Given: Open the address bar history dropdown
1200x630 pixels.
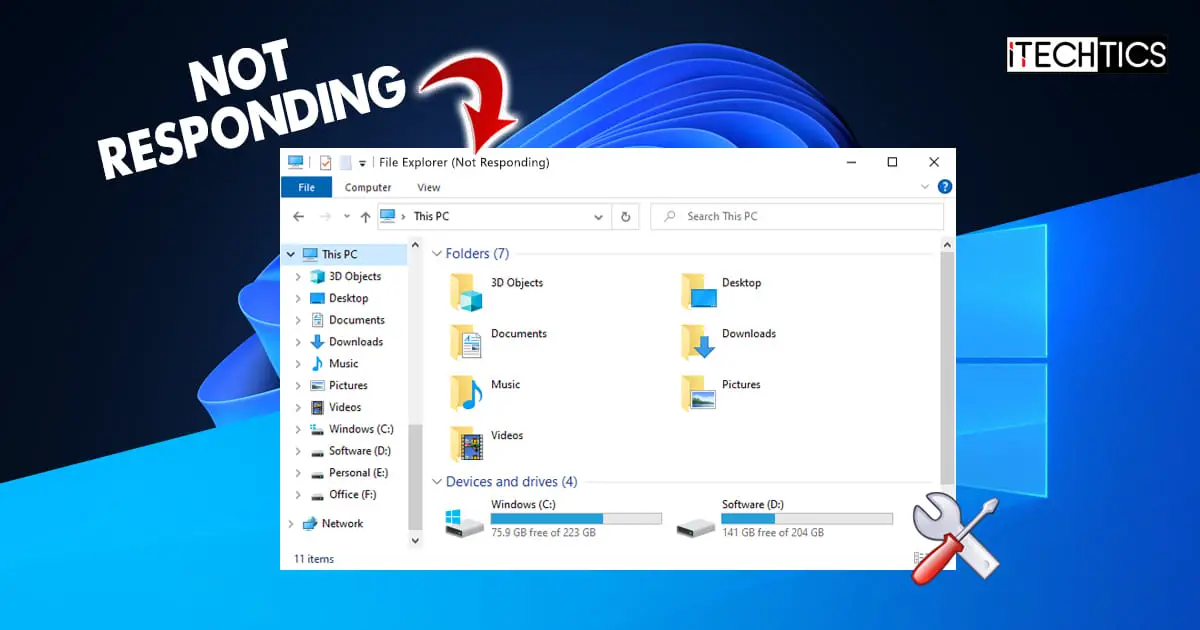Looking at the screenshot, I should click(598, 216).
